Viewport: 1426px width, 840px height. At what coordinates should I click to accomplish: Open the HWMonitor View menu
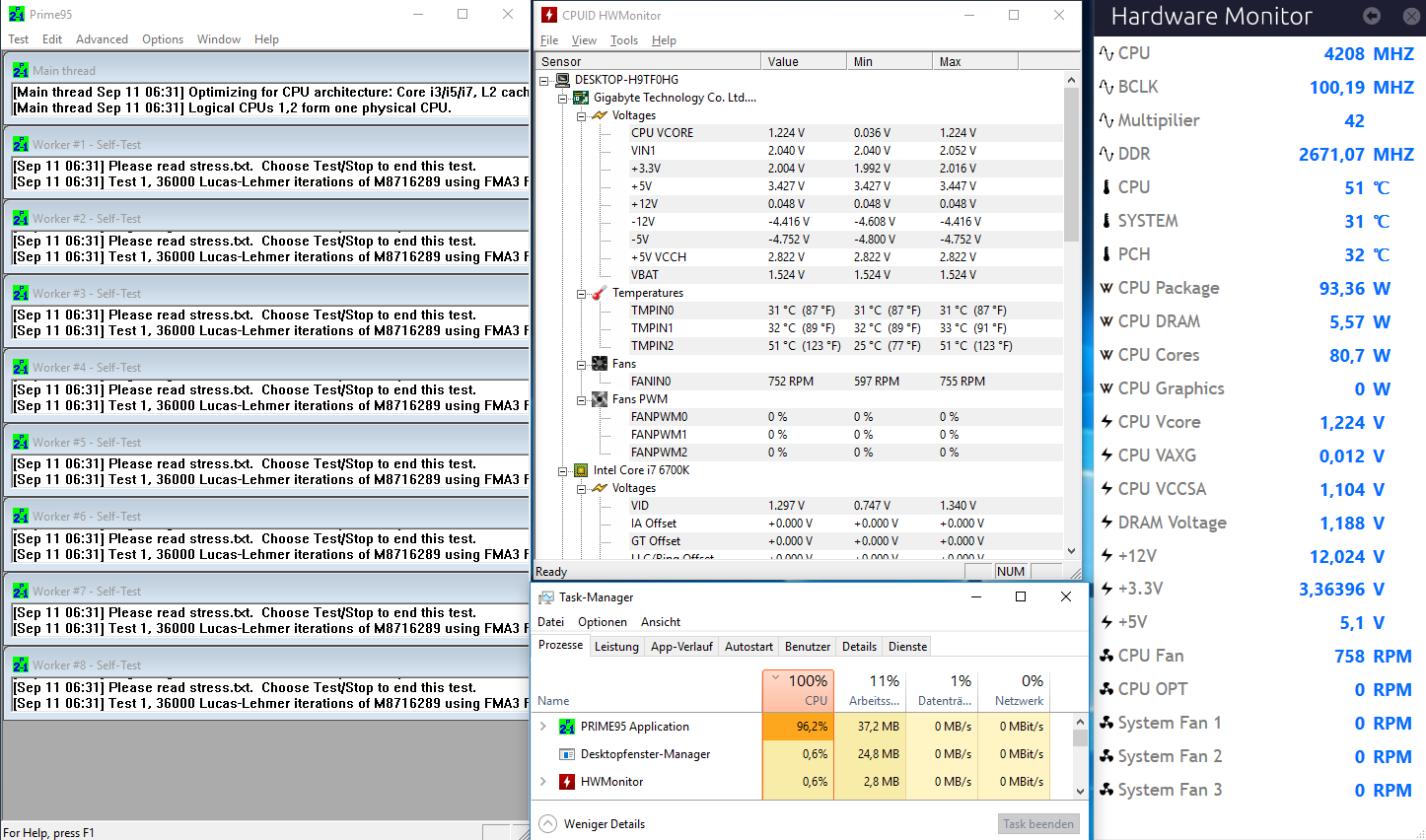584,40
